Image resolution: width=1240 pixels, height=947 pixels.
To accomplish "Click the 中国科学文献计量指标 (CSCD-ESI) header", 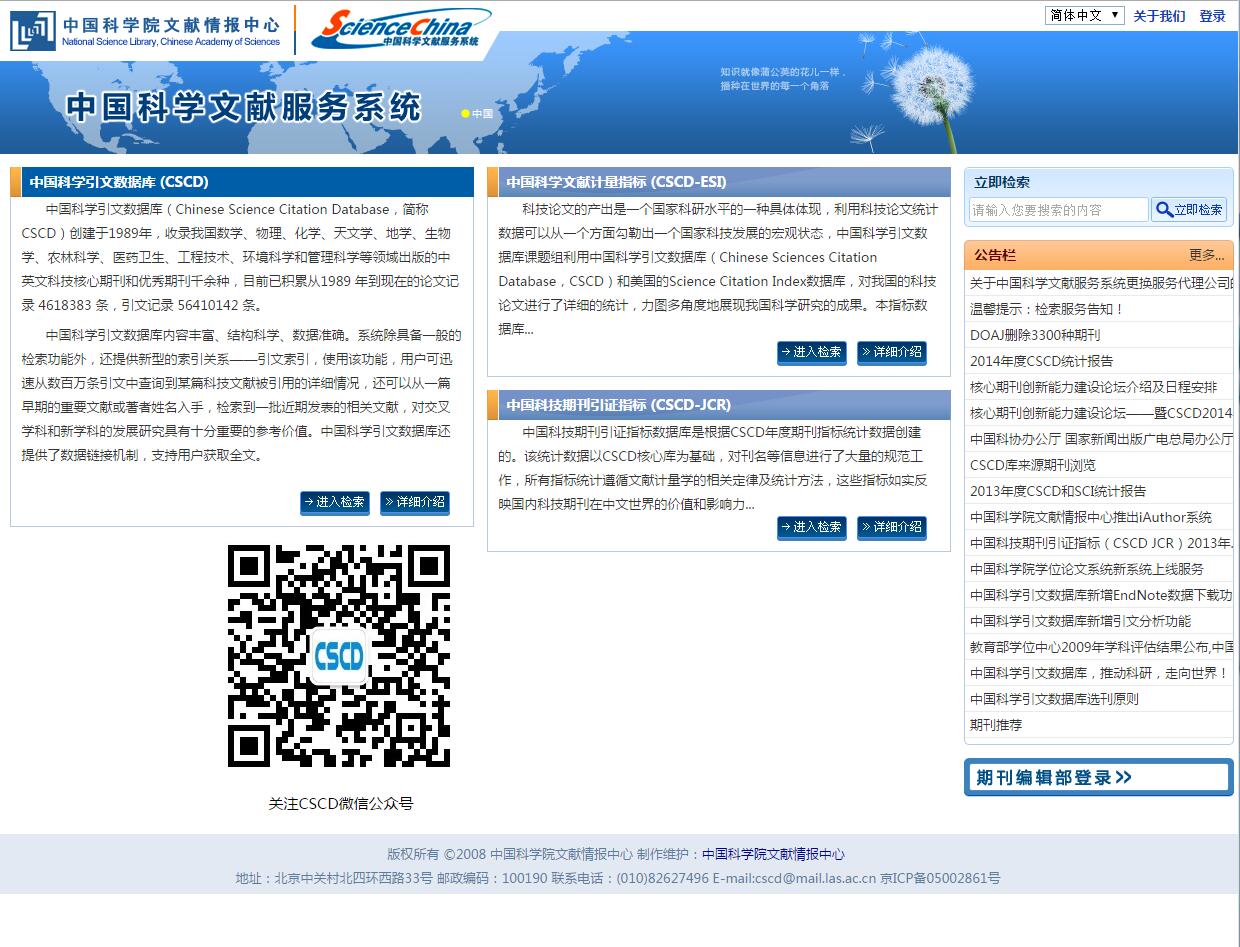I will pos(718,182).
